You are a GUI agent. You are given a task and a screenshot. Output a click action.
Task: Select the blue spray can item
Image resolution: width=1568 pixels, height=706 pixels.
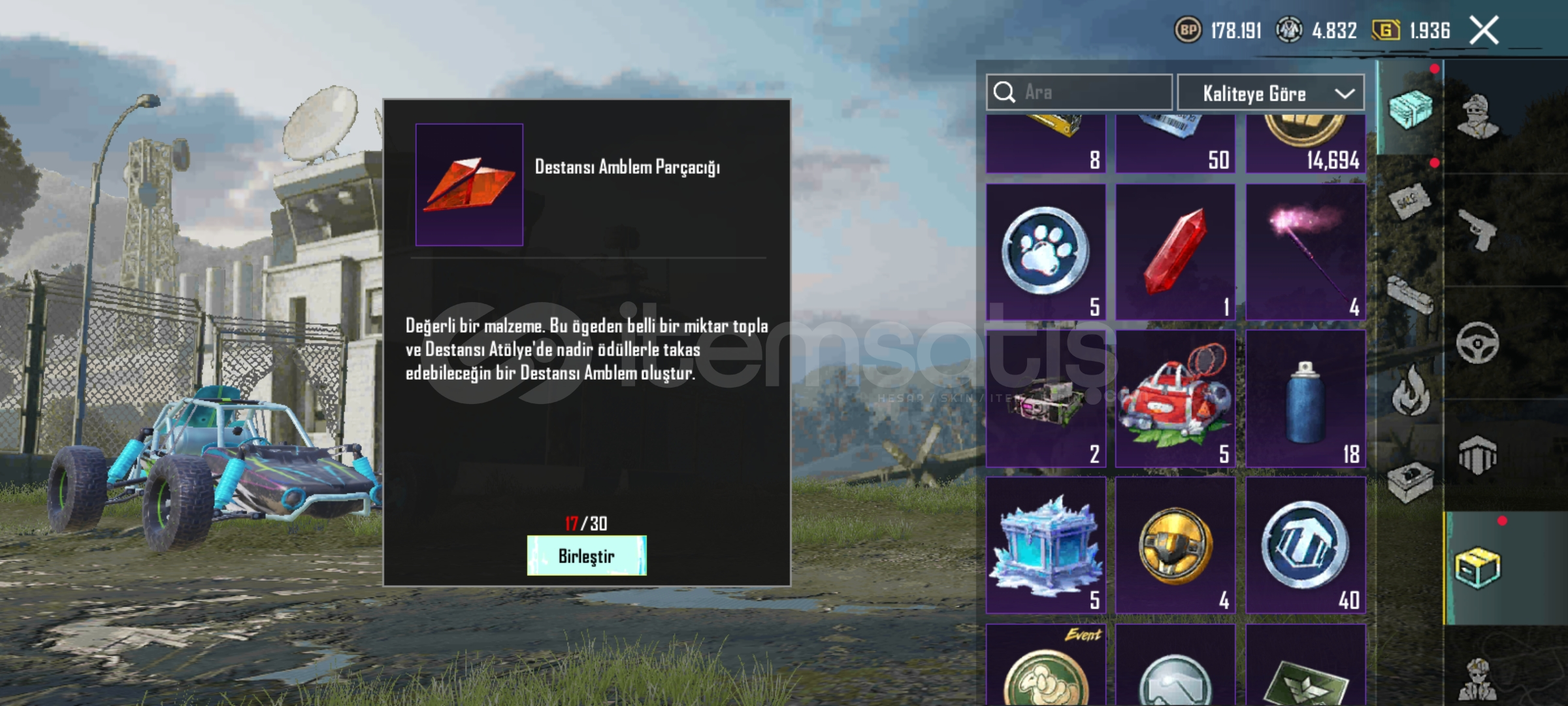click(x=1305, y=399)
